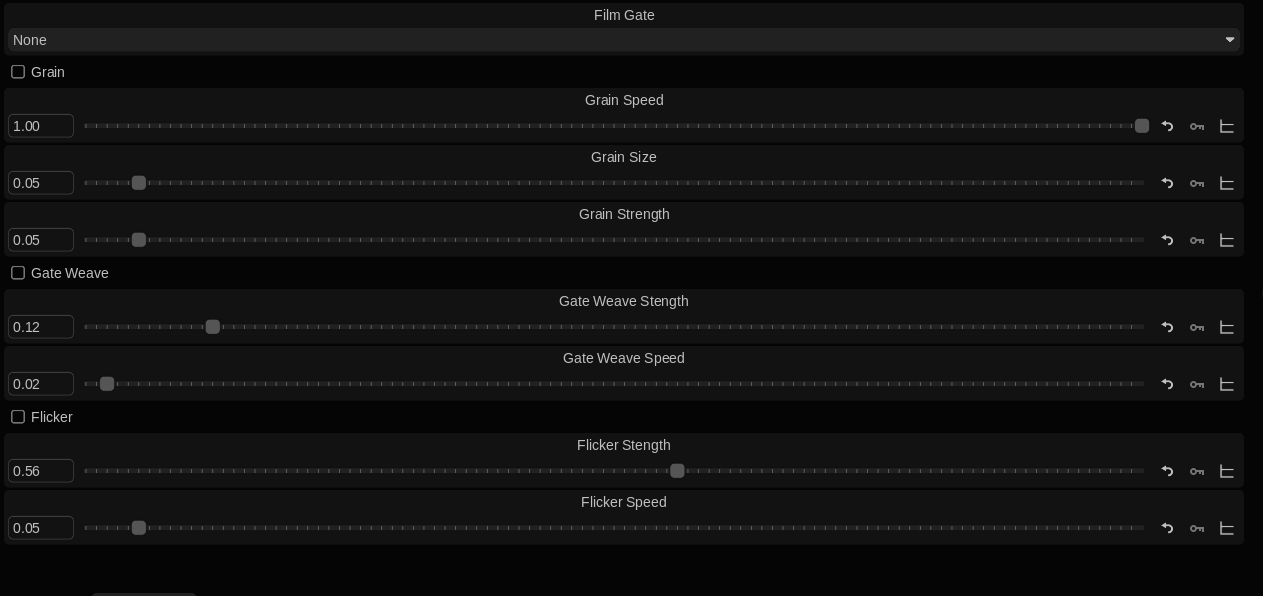Add keyframe for Flicker Stength
Image resolution: width=1263 pixels, height=596 pixels.
pyautogui.click(x=1197, y=471)
